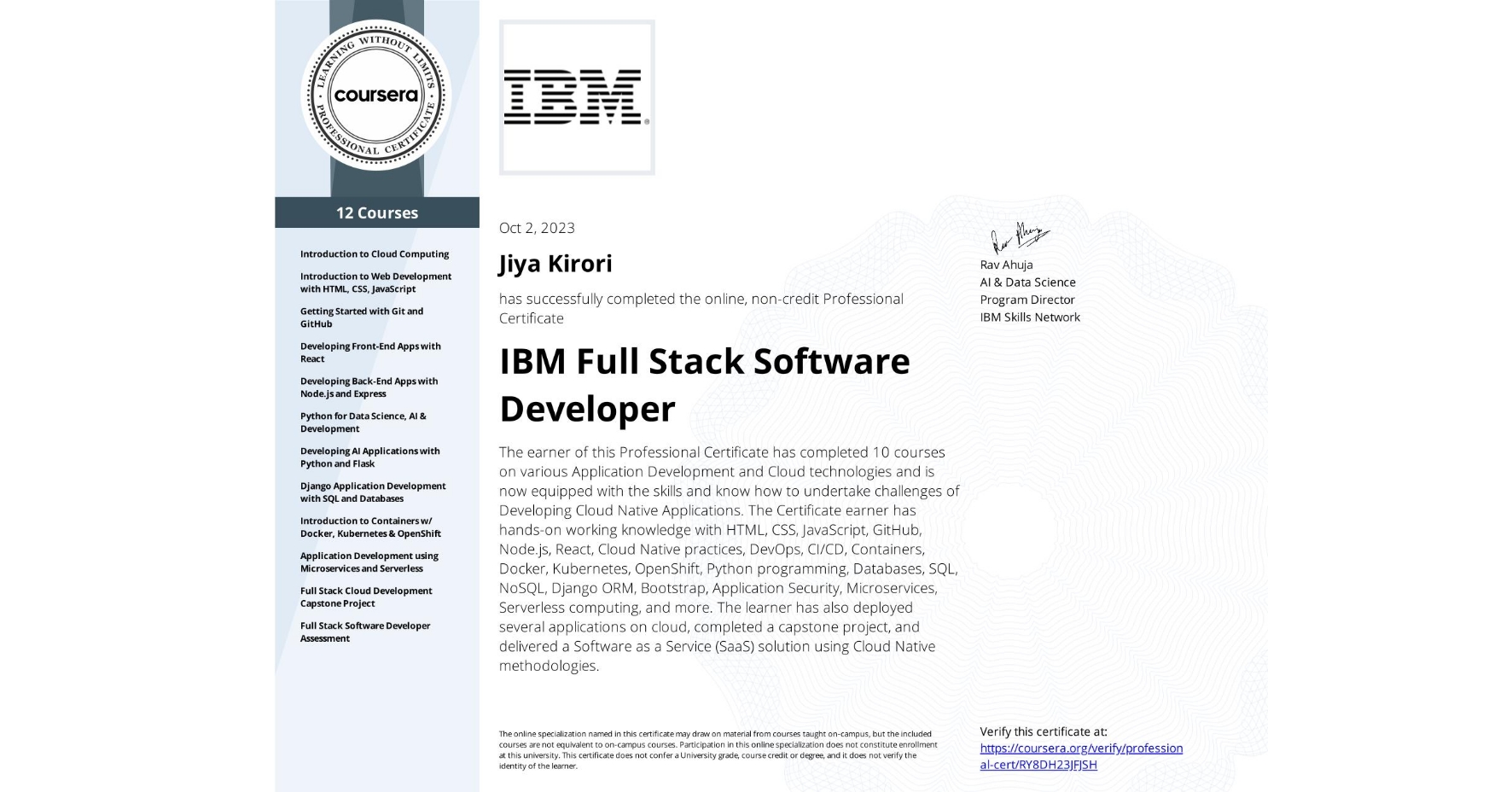Select the '12 Courses' banner
This screenshot has width=1512, height=792.
[x=377, y=213]
